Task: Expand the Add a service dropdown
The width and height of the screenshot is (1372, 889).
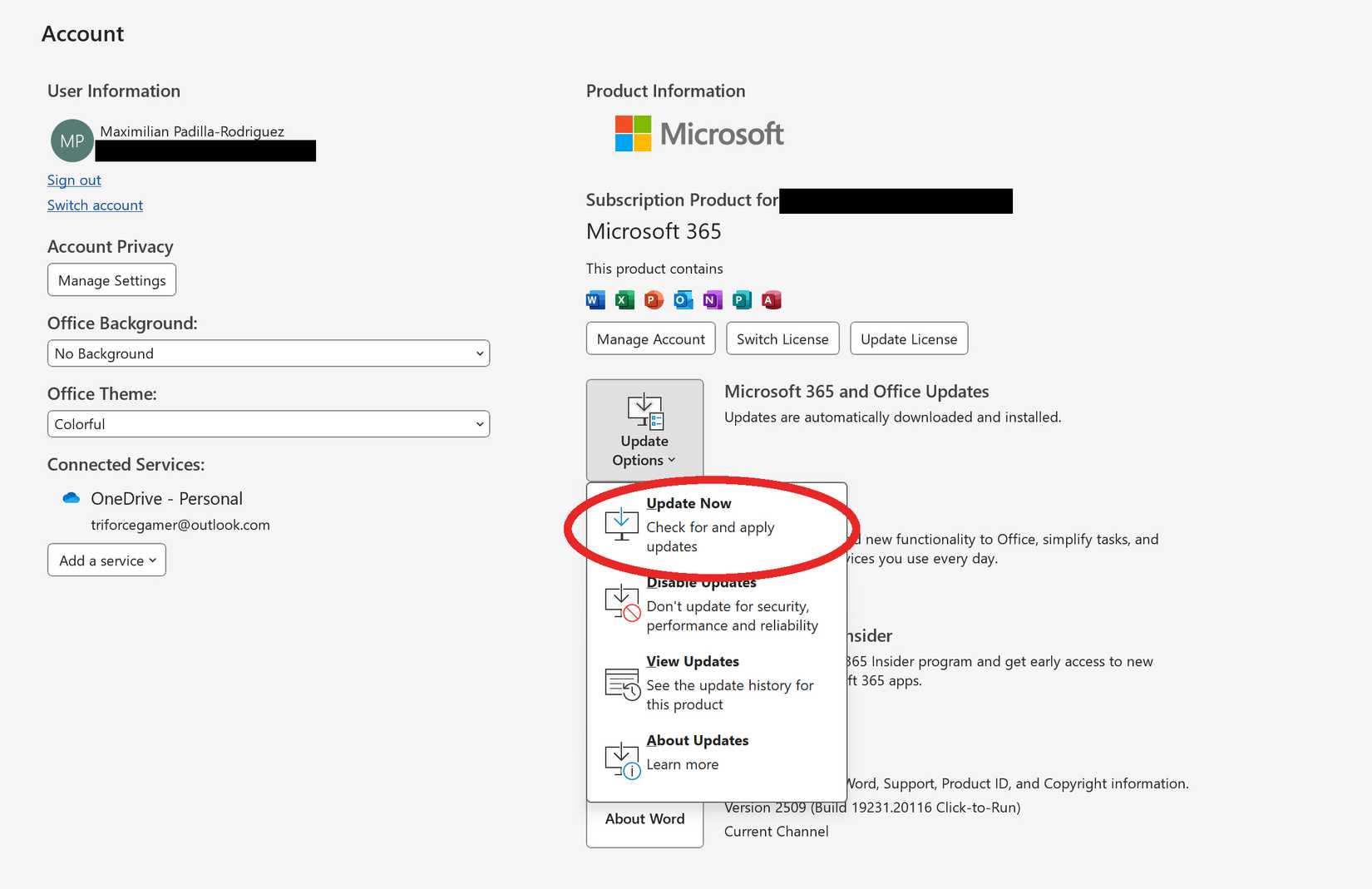Action: pos(106,560)
